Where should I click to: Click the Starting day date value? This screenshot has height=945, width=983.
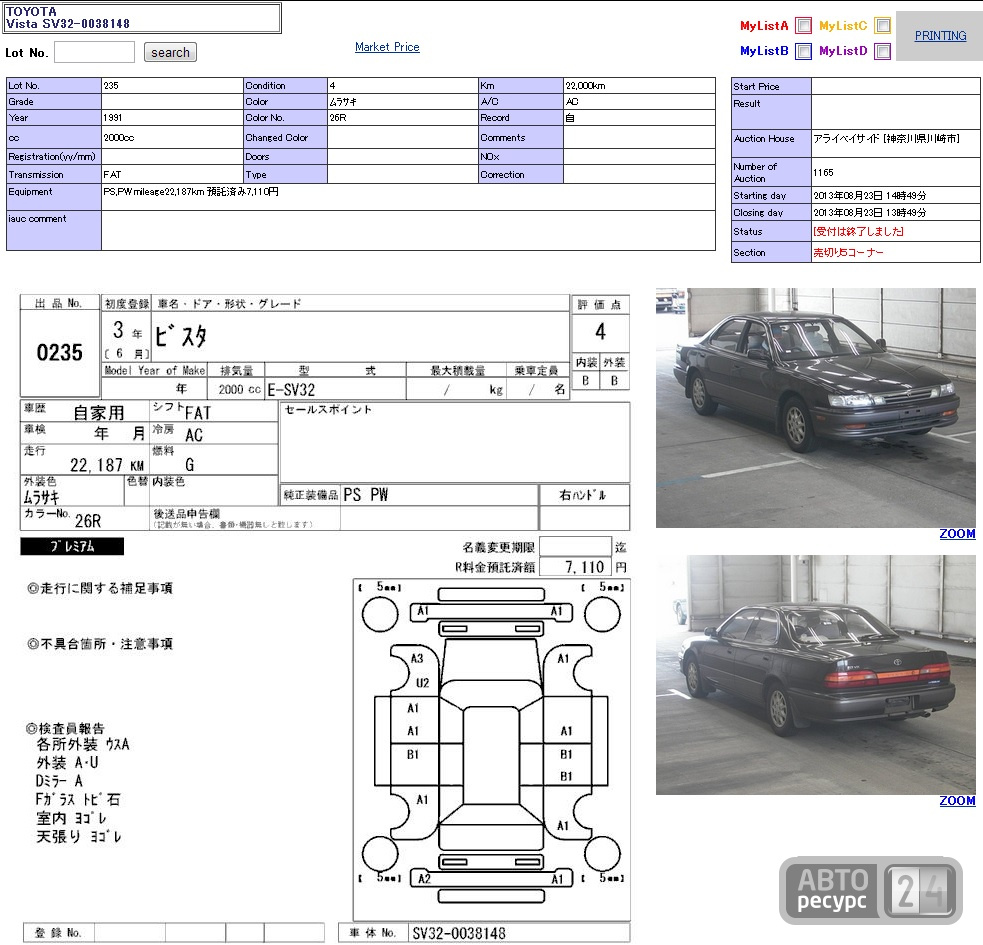[x=870, y=196]
